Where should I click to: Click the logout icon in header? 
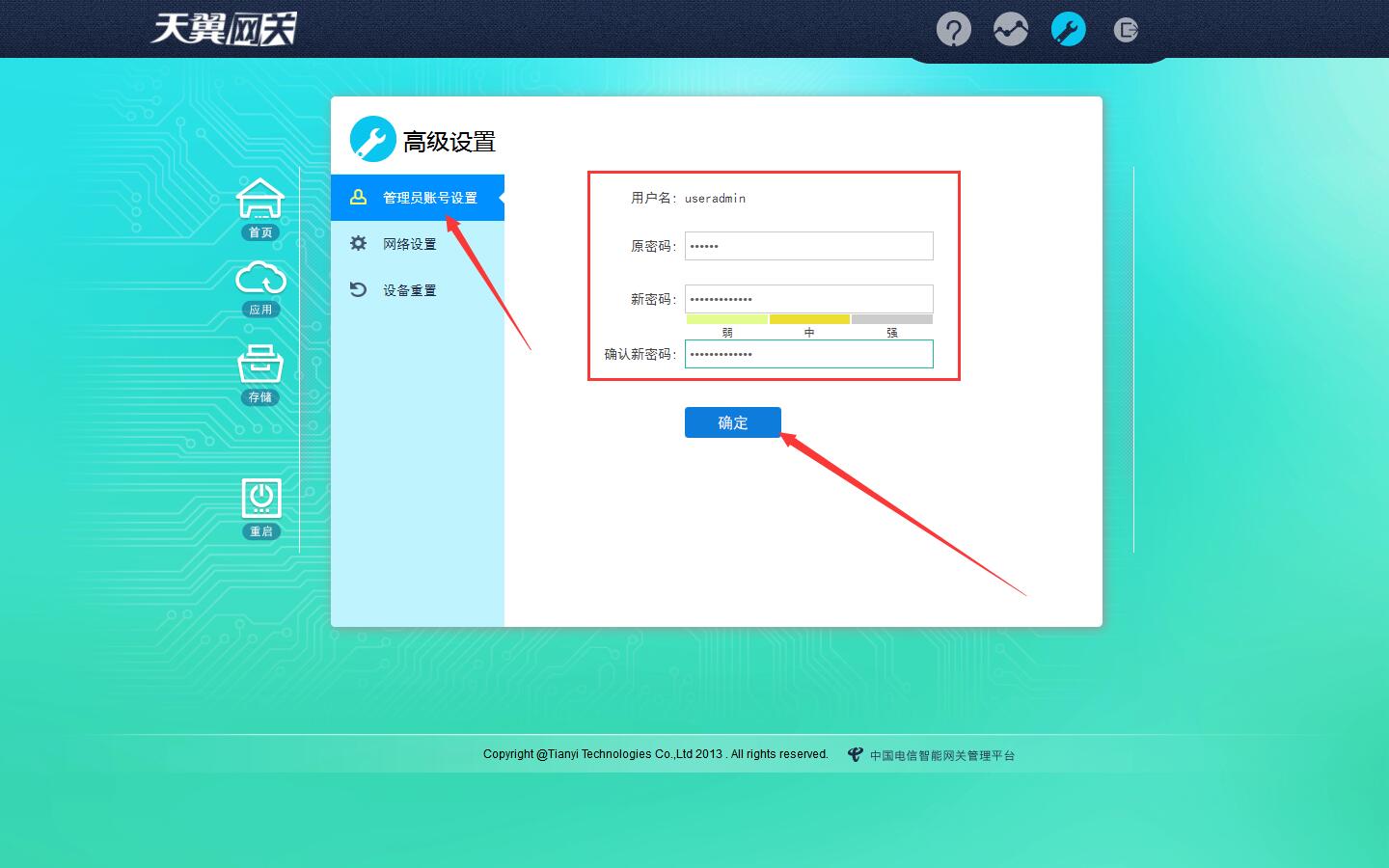tap(1126, 30)
